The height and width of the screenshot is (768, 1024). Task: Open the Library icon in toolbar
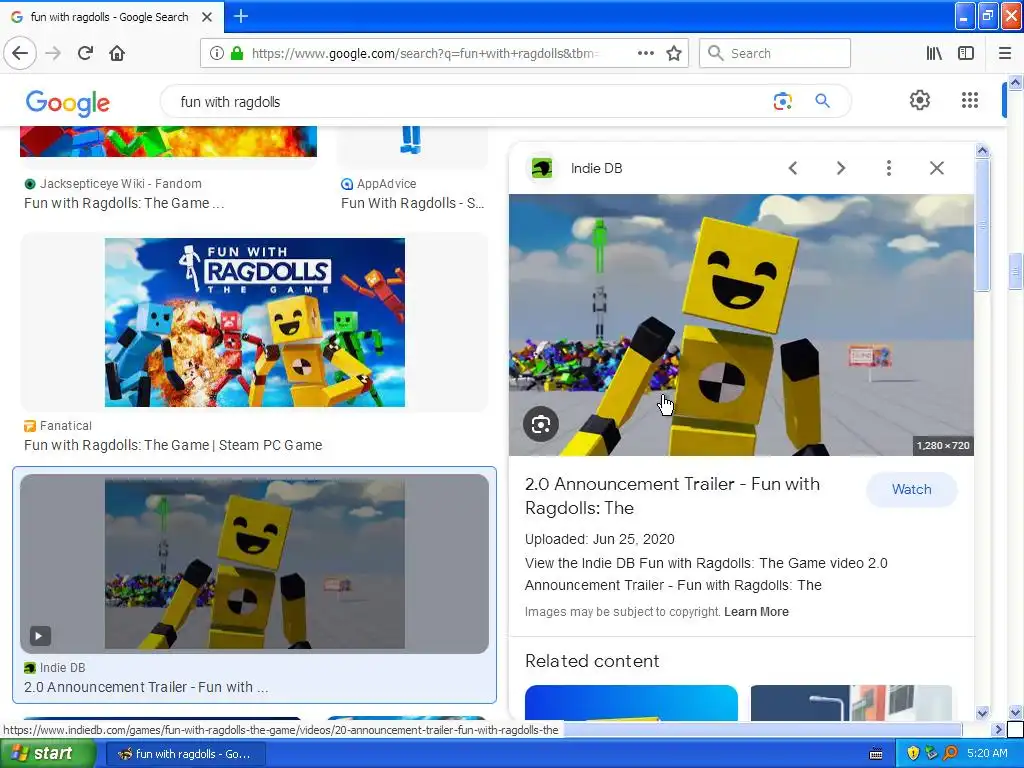coord(934,53)
